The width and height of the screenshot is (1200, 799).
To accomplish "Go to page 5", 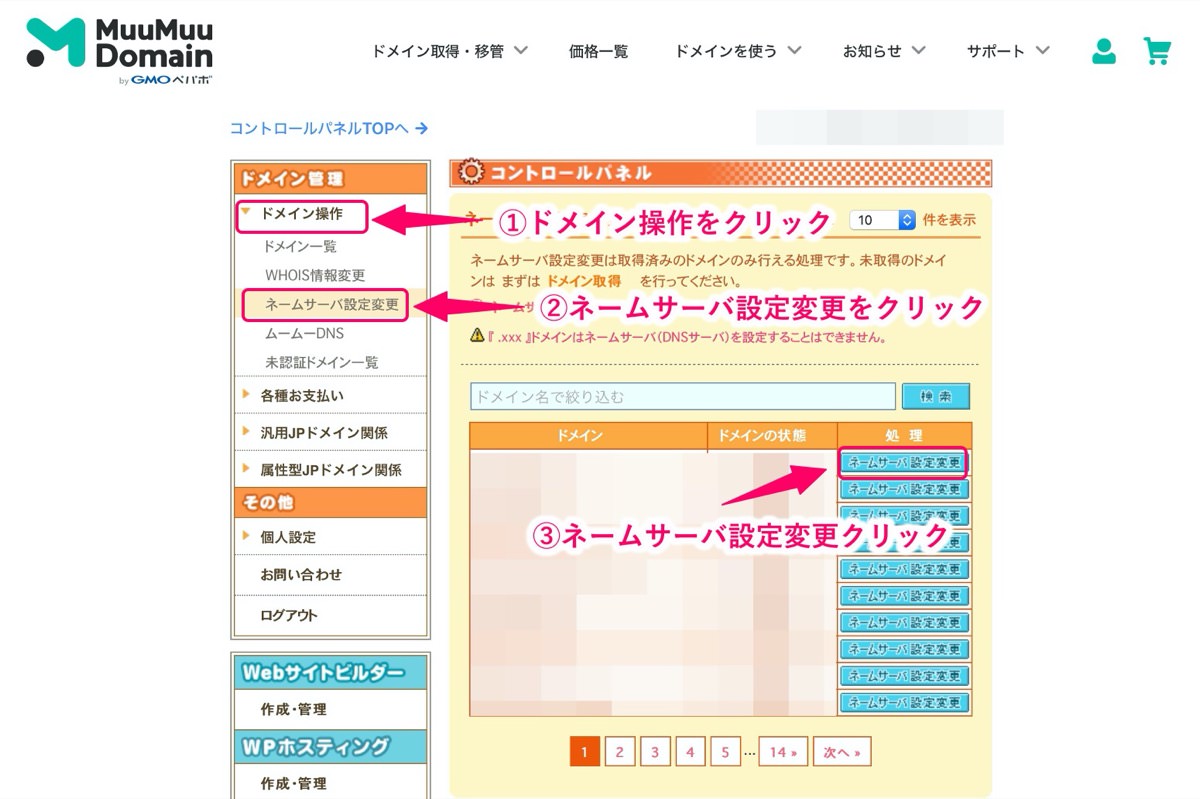I will [726, 752].
